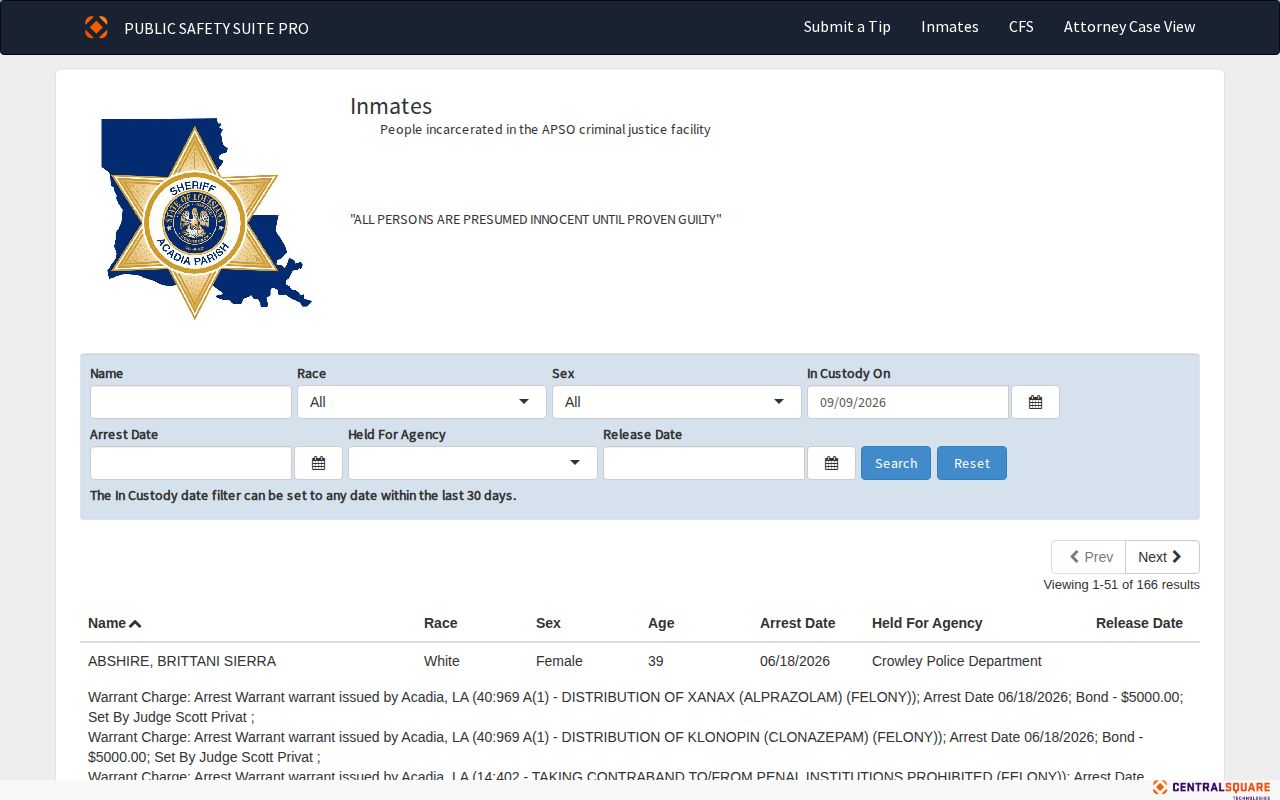
Task: Open the PUBLIC SAFETY SUITE PRO home link
Action: (216, 28)
